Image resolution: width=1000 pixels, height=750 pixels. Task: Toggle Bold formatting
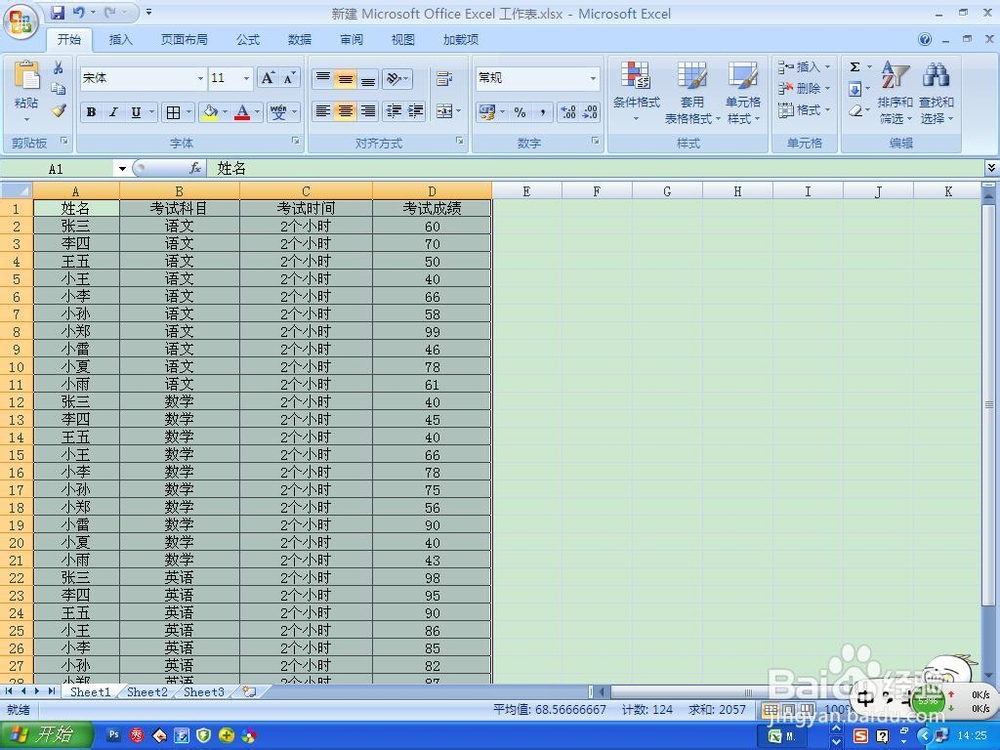point(91,112)
